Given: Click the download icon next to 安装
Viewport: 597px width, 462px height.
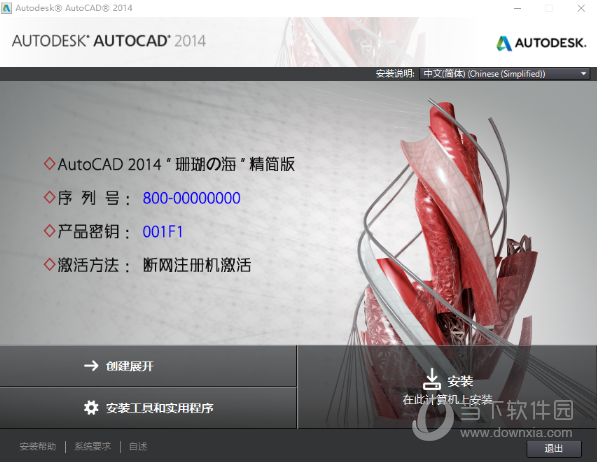Looking at the screenshot, I should 432,379.
